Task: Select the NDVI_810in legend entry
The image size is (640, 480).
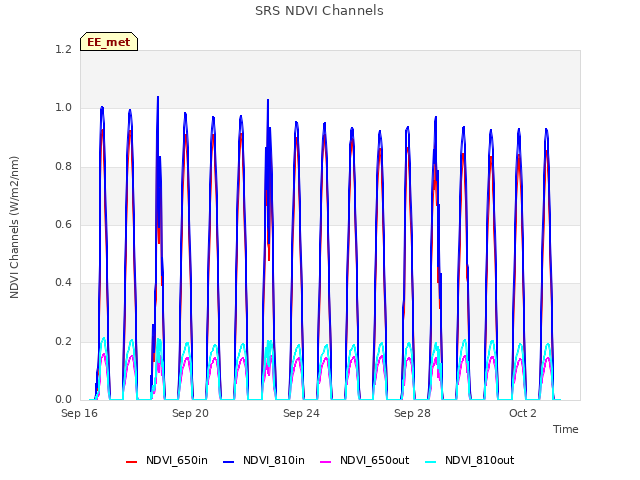Action: coord(264,460)
